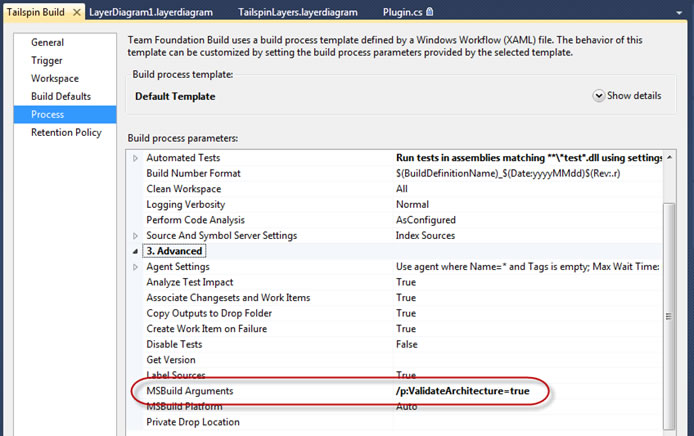Screen dimensions: 694x436
Task: Select the MSBuild Arguments row
Action: click(395, 391)
